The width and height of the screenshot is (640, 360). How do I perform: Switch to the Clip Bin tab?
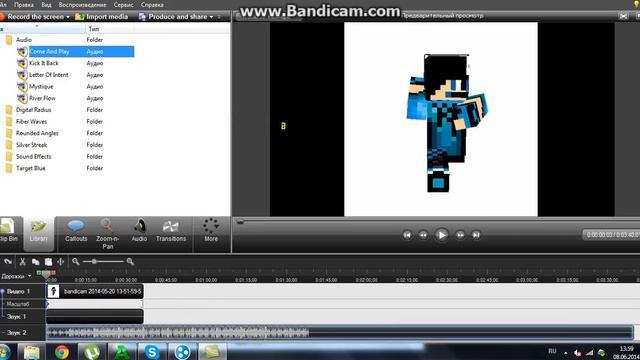point(8,231)
